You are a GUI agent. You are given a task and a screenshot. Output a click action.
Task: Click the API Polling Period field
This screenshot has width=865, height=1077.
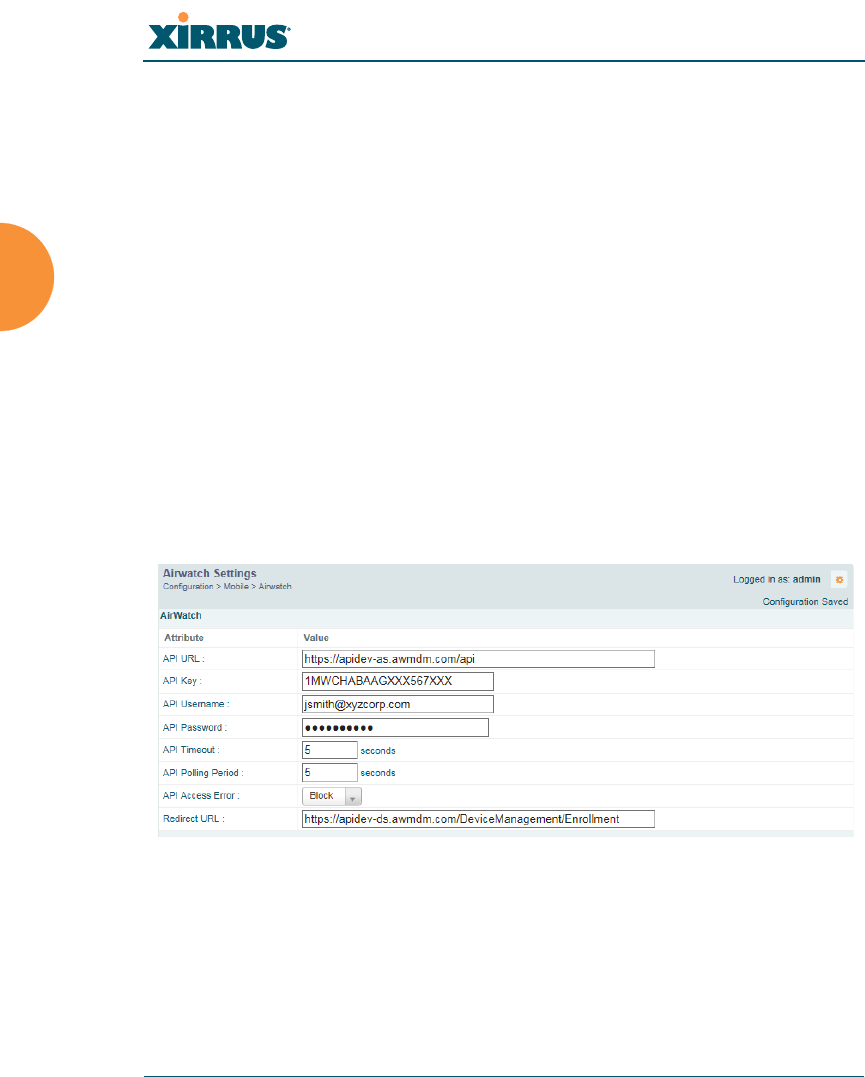330,773
